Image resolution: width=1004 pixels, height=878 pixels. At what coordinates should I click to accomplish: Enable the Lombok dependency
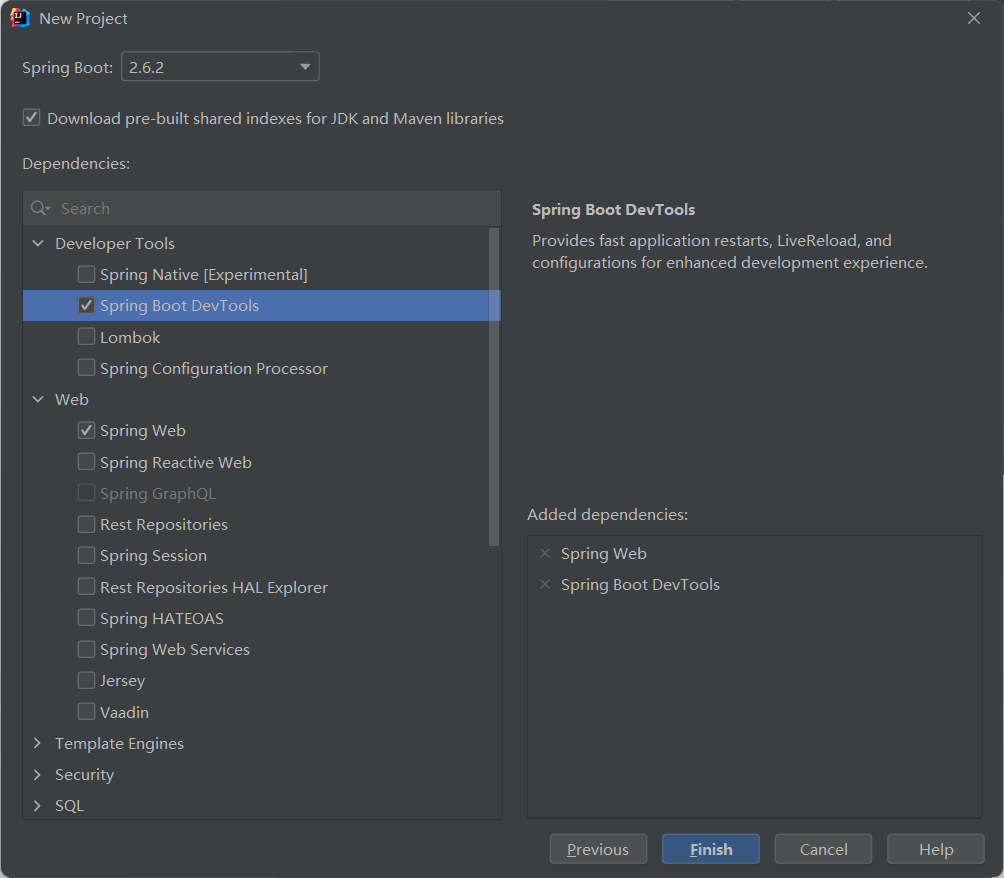click(86, 337)
